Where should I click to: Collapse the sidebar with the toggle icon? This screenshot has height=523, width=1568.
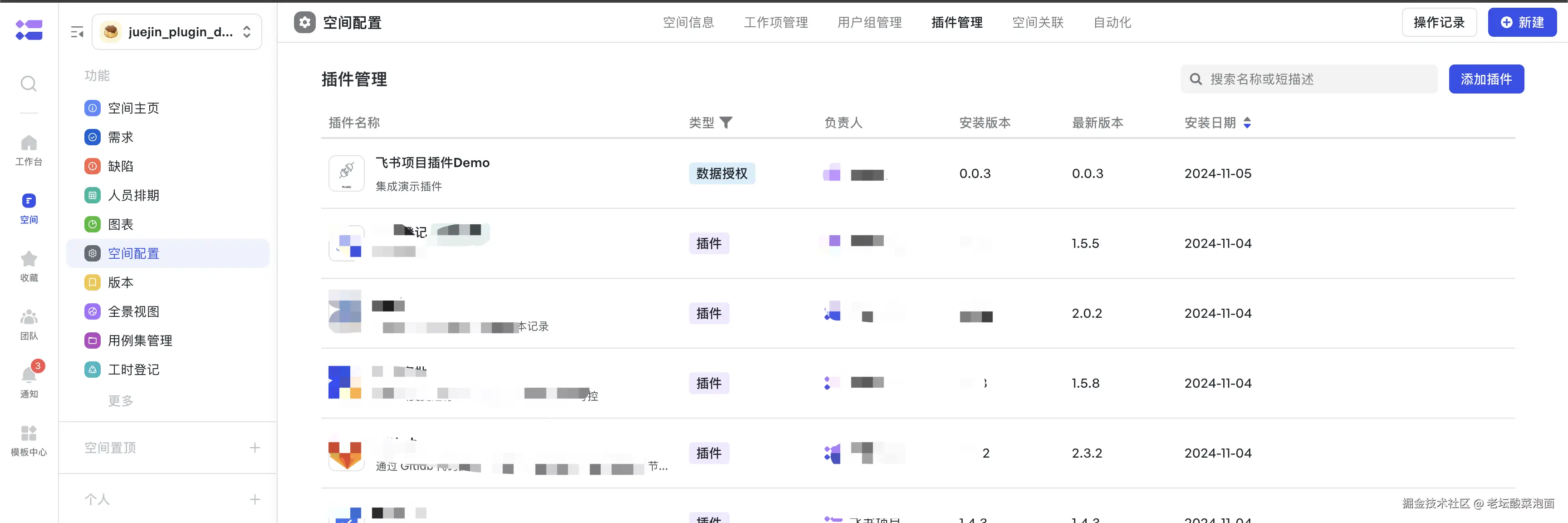coord(77,32)
